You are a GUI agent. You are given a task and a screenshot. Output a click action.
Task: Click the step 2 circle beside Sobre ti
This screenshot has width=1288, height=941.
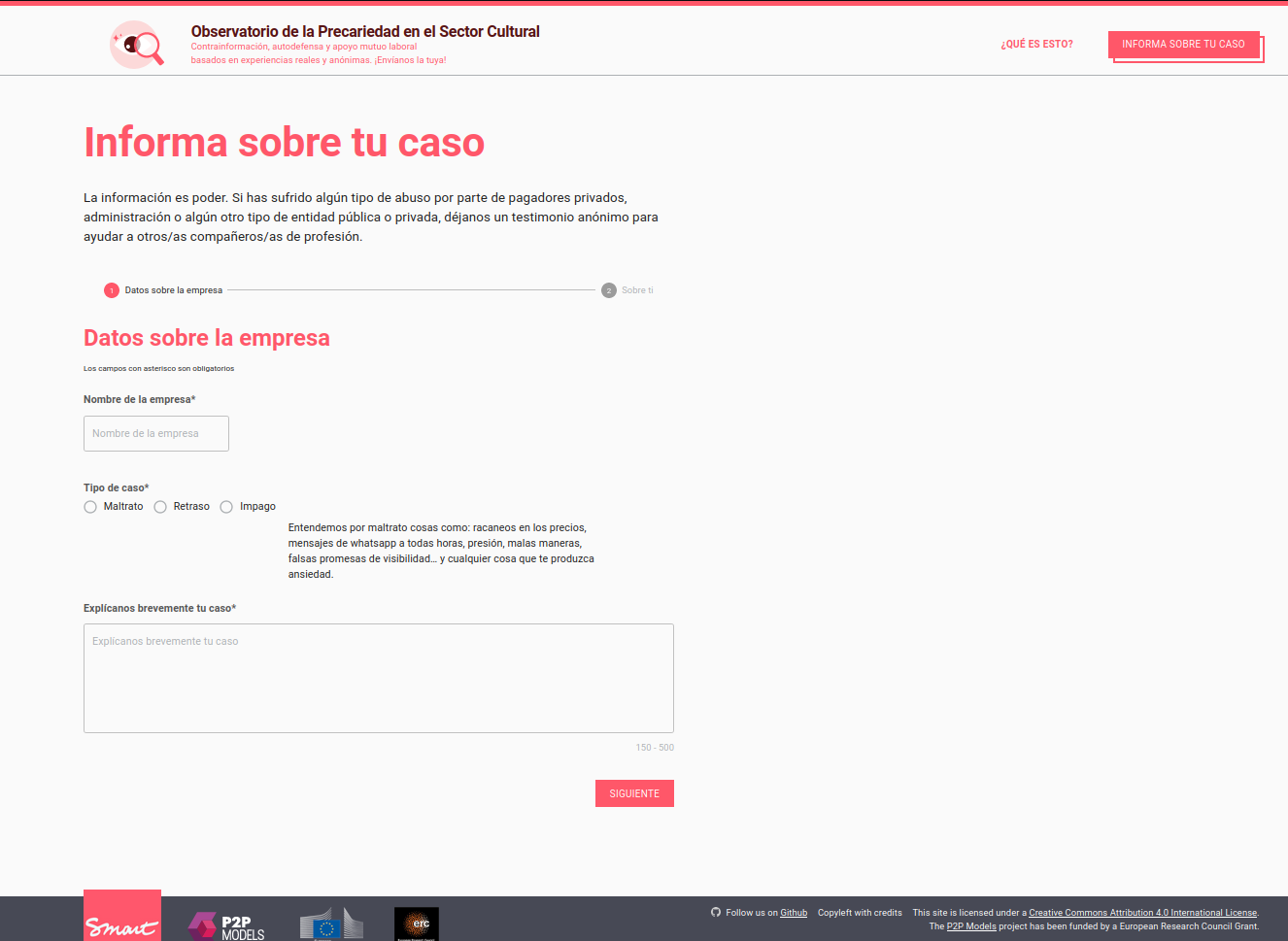pos(609,289)
